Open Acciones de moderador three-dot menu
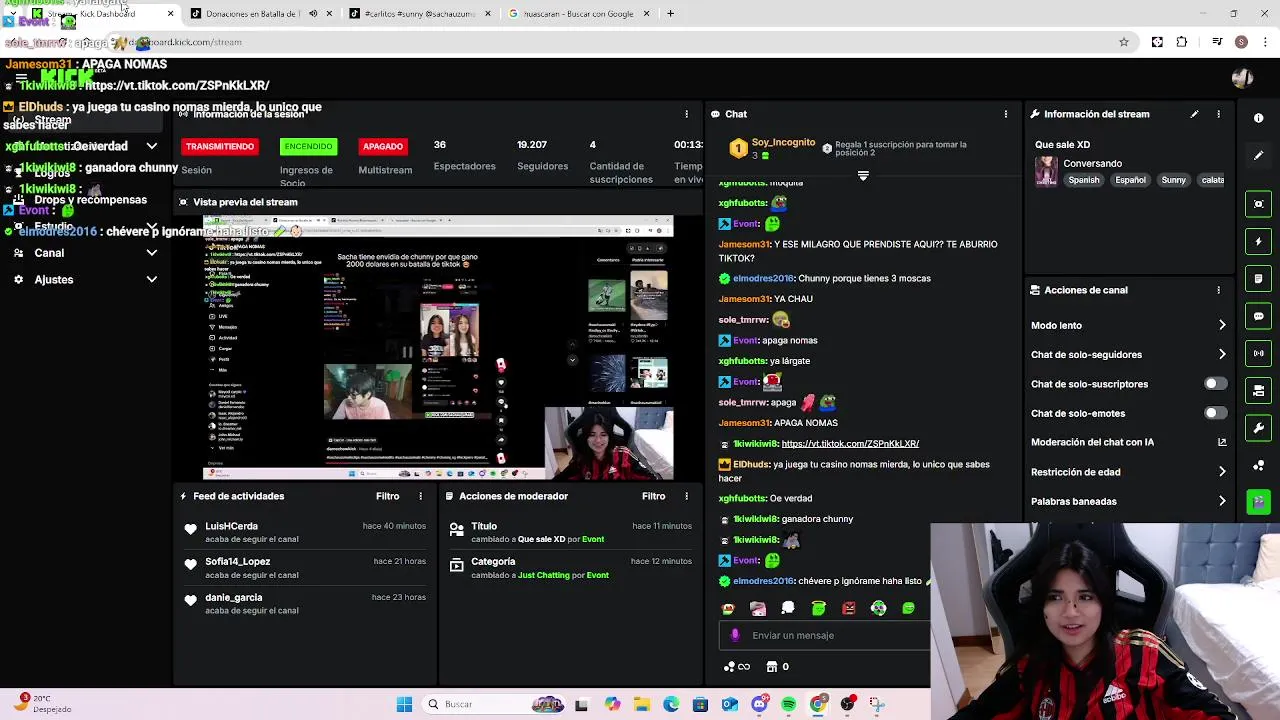Viewport: 1280px width, 720px height. point(686,496)
